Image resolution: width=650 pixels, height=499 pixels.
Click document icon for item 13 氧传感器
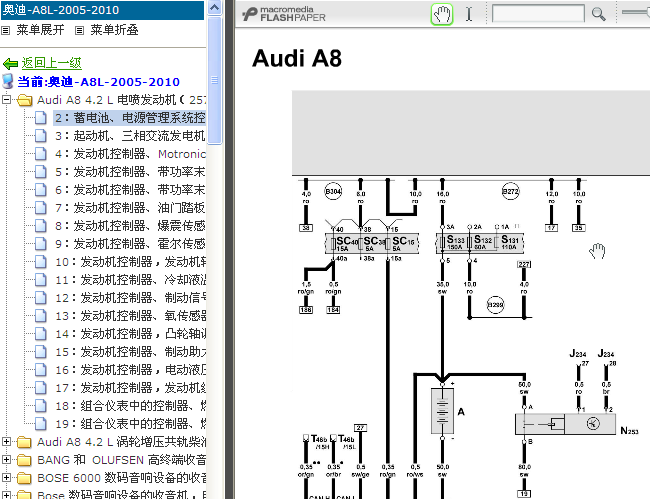tap(41, 316)
